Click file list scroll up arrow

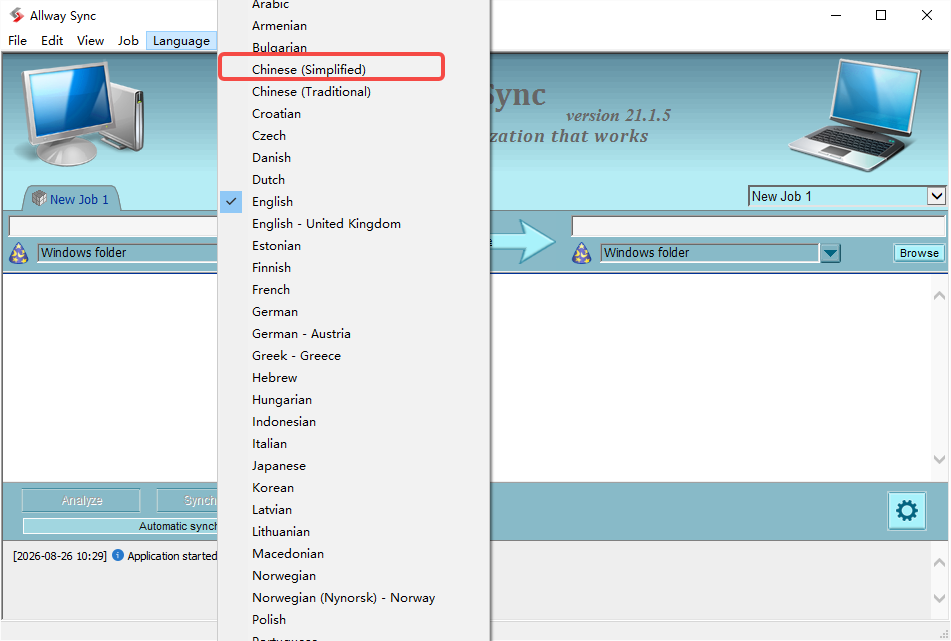tap(939, 295)
